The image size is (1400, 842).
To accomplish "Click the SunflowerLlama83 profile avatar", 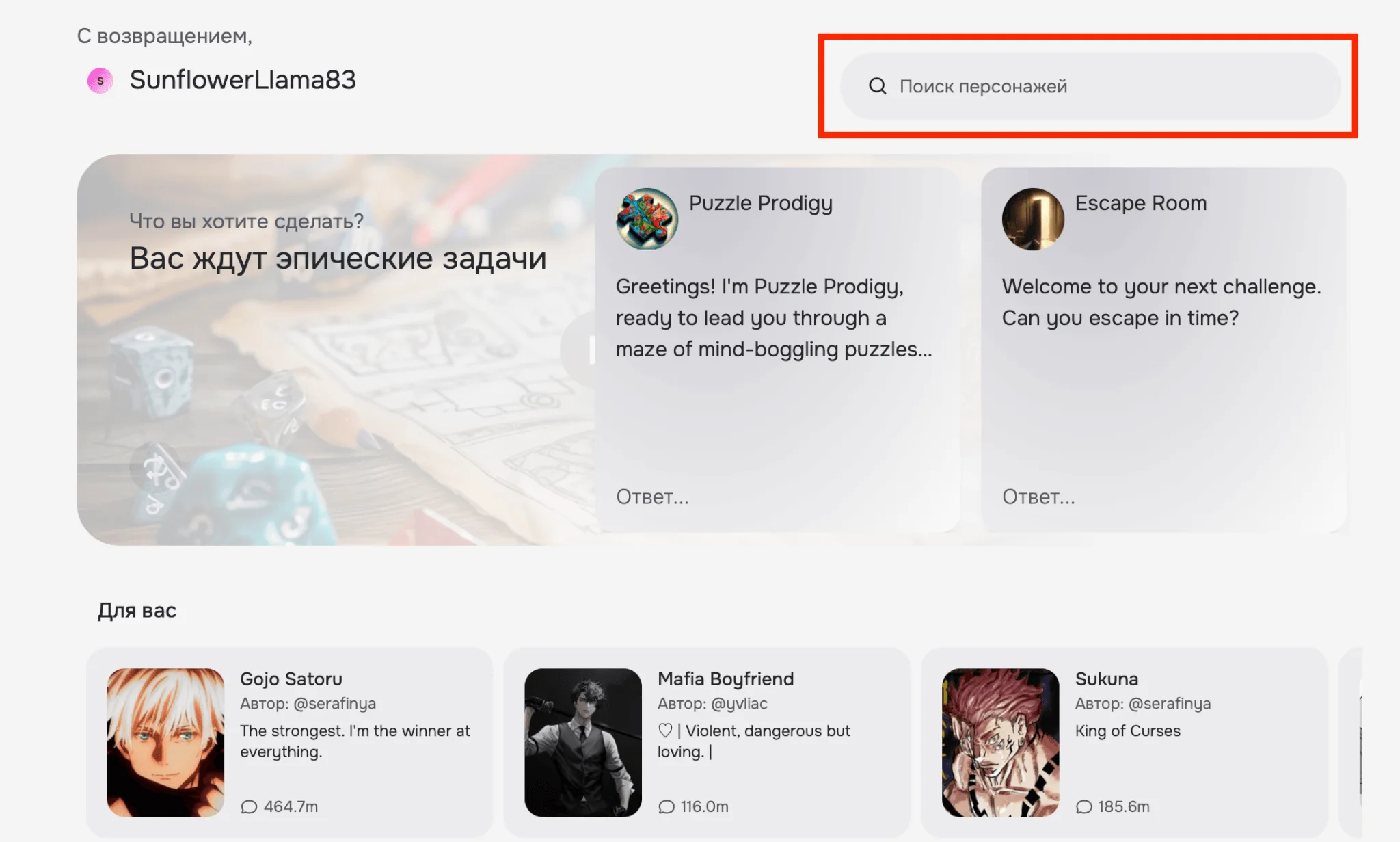I will pyautogui.click(x=100, y=81).
